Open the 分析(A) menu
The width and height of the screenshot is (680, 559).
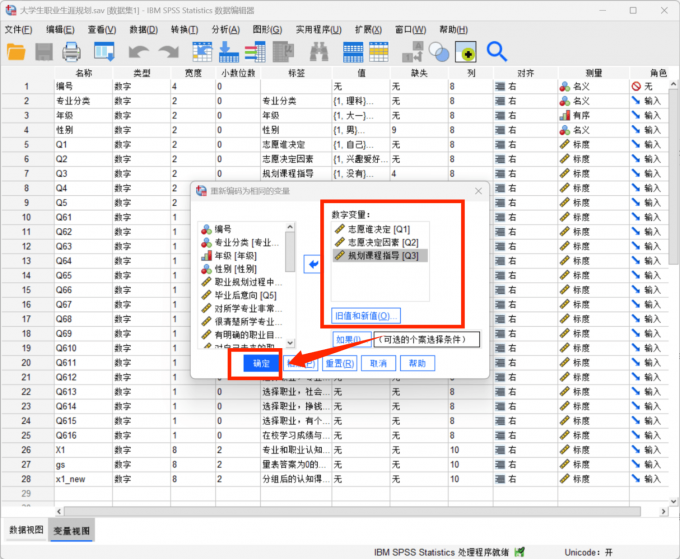226,30
